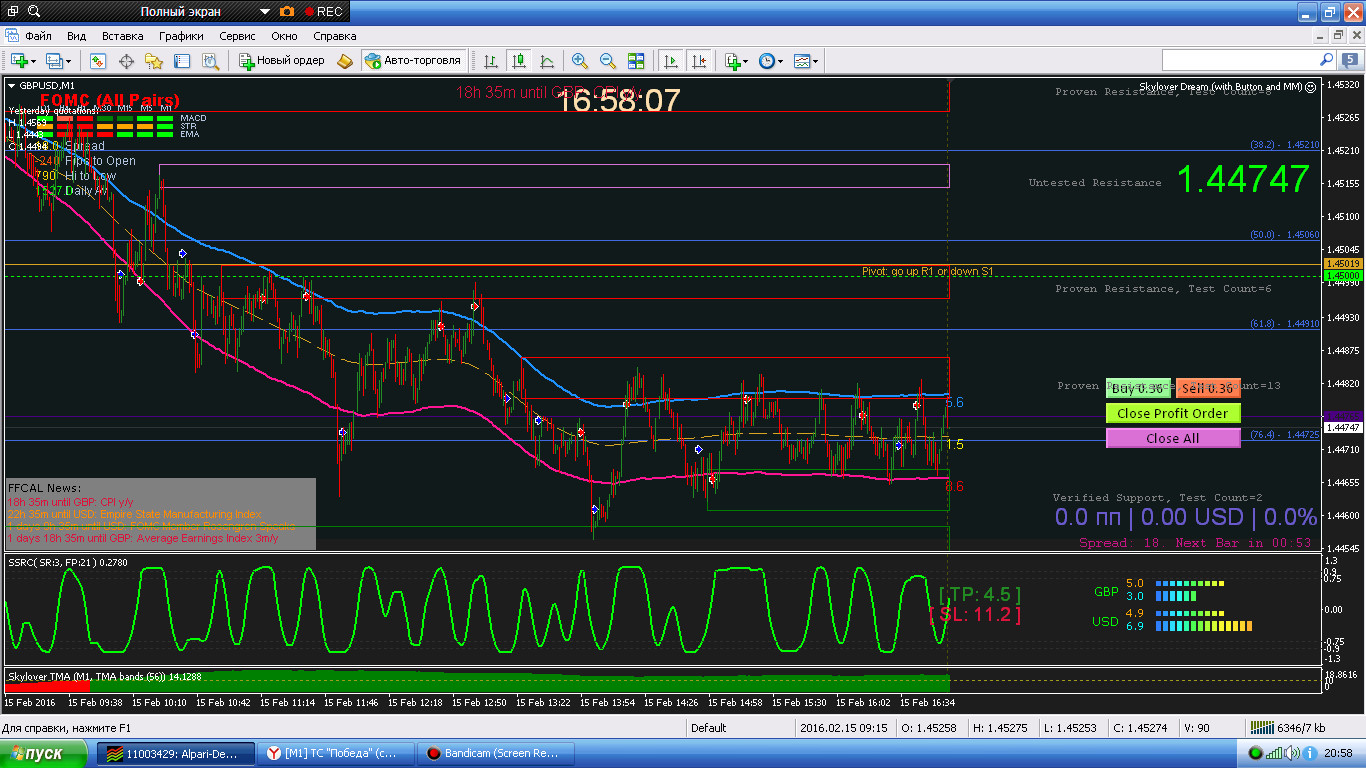This screenshot has height=768, width=1366.
Task: Open the MetaEditor yellow book icon
Action: click(346, 61)
